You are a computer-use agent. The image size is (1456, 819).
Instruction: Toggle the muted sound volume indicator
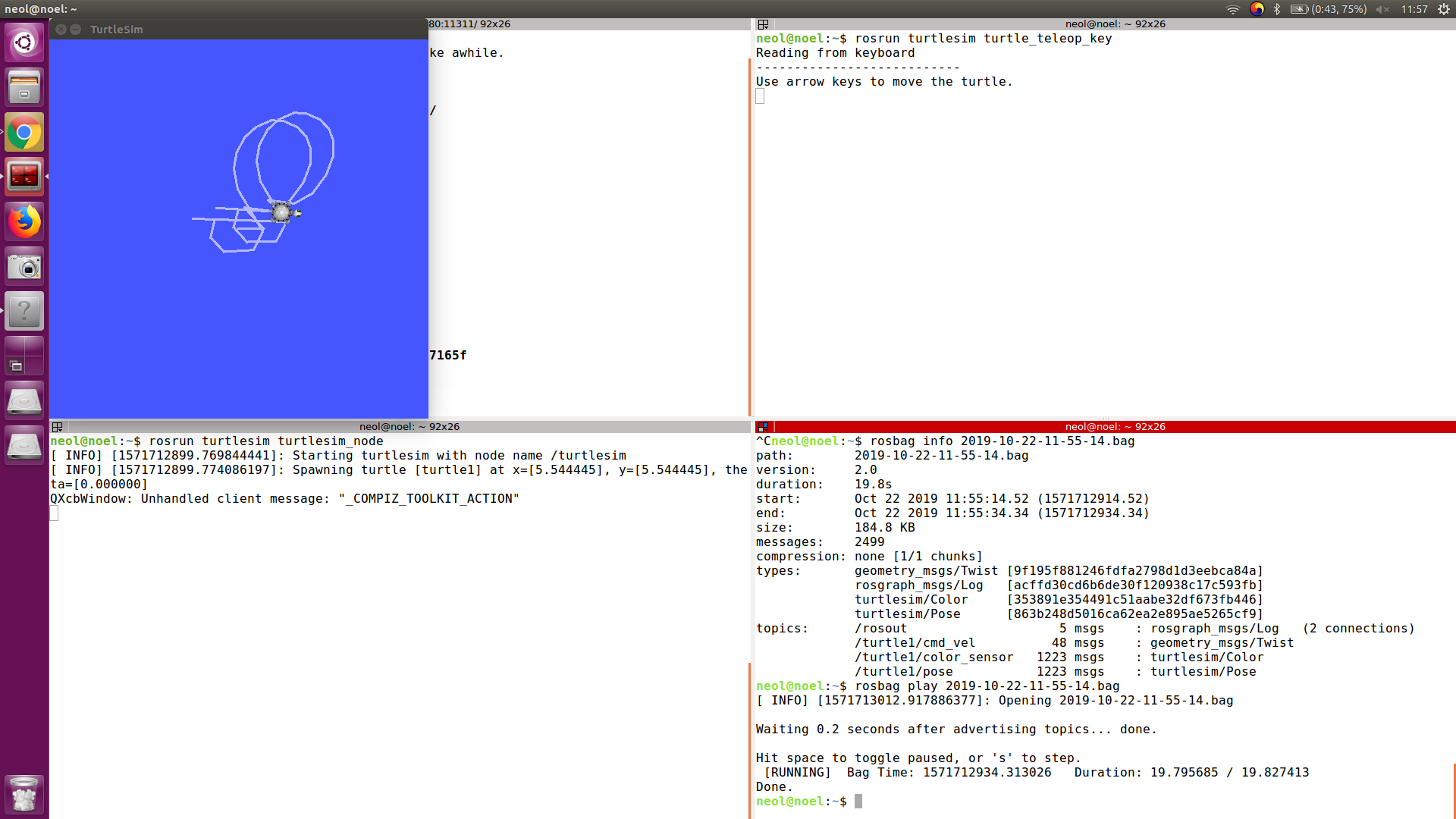point(1382,9)
